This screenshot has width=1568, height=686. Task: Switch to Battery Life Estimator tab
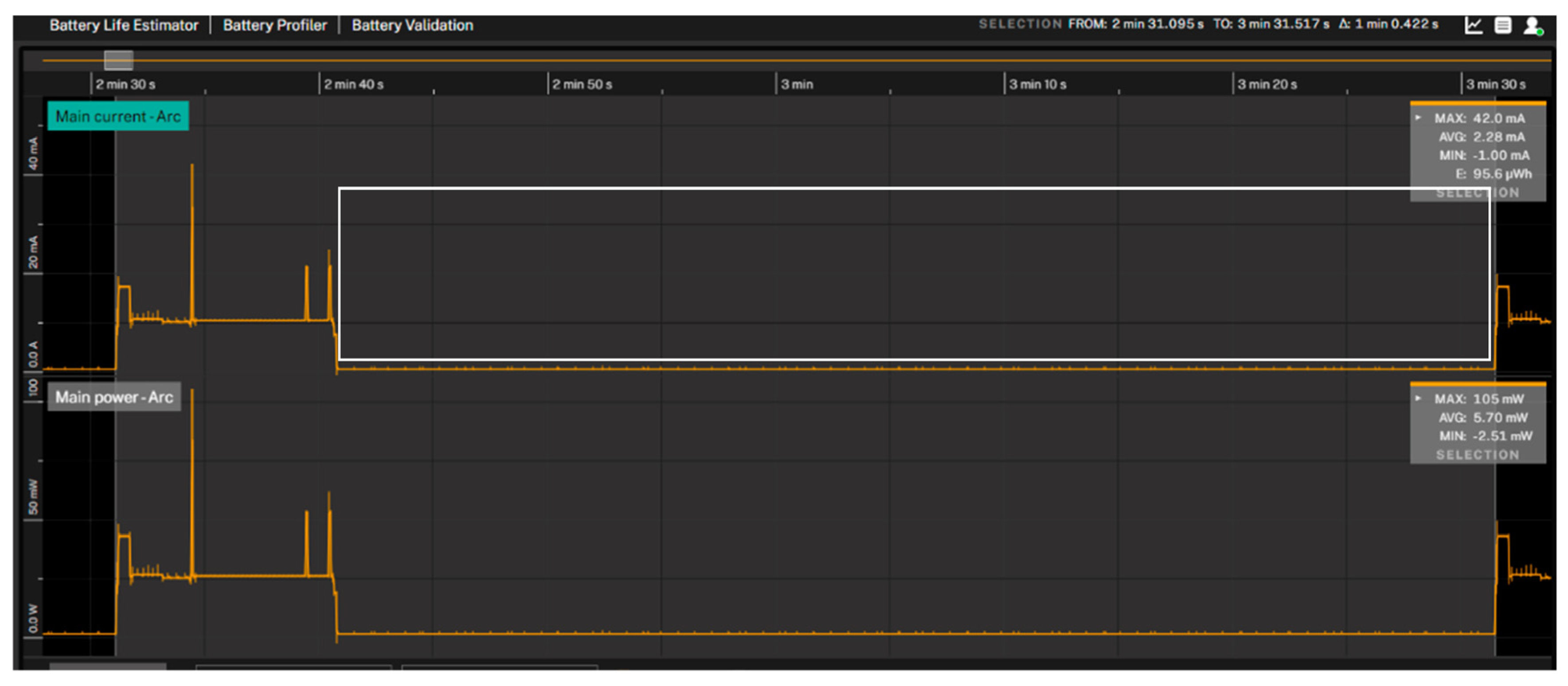coord(124,26)
